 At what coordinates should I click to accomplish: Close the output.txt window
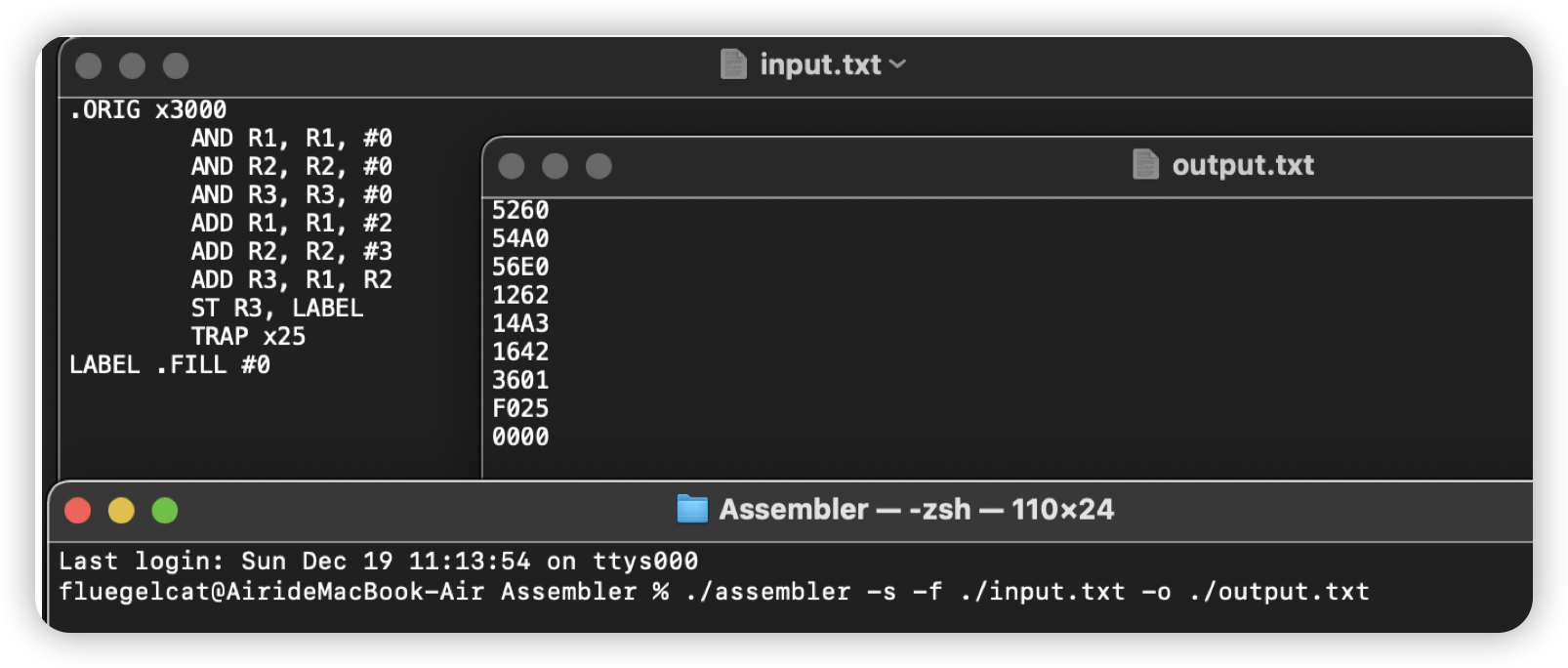pyautogui.click(x=512, y=166)
